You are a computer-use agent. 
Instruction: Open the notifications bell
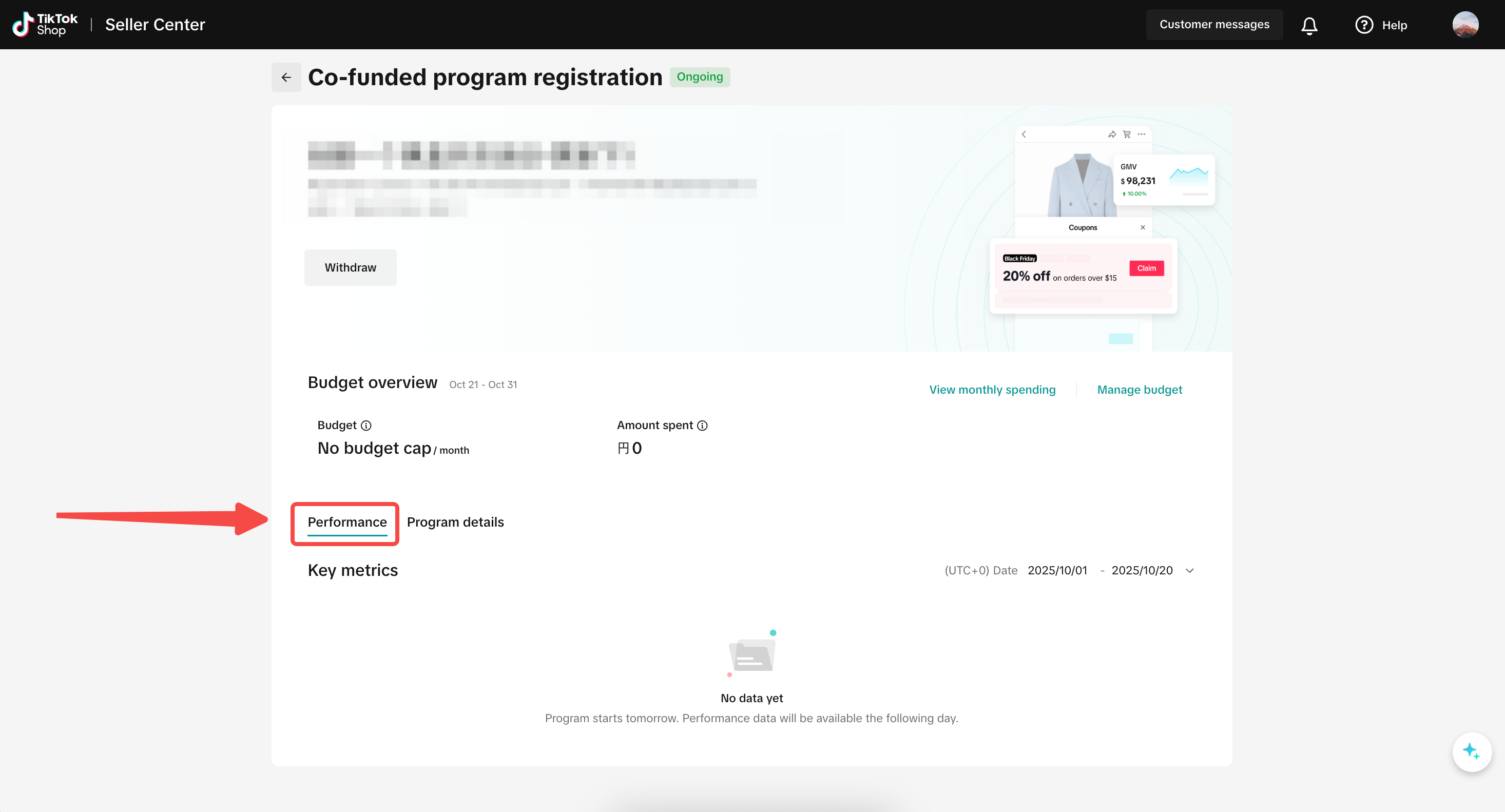(1309, 25)
